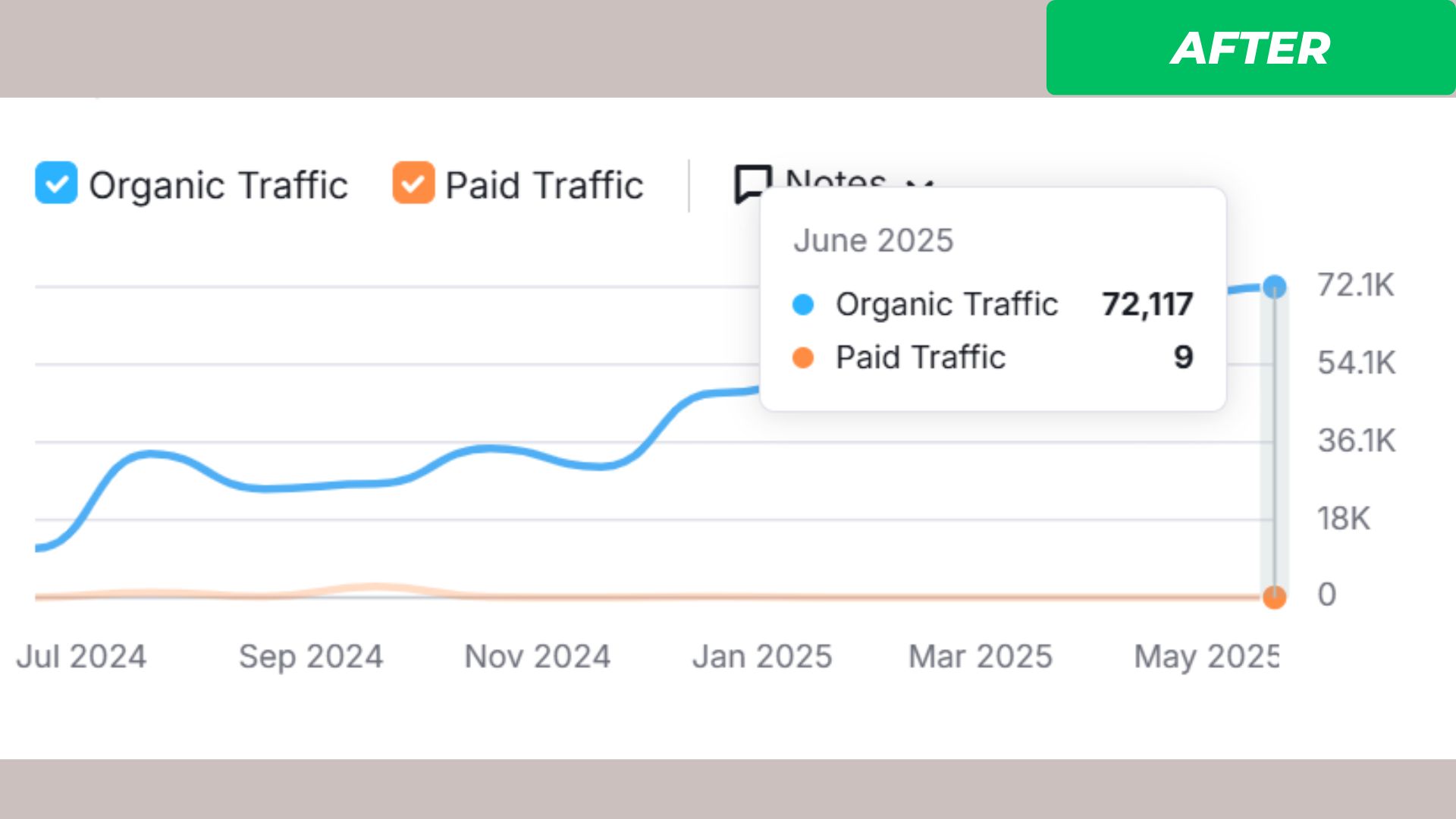Image resolution: width=1456 pixels, height=819 pixels.
Task: Click the Organic Traffic legend label
Action: click(x=218, y=185)
